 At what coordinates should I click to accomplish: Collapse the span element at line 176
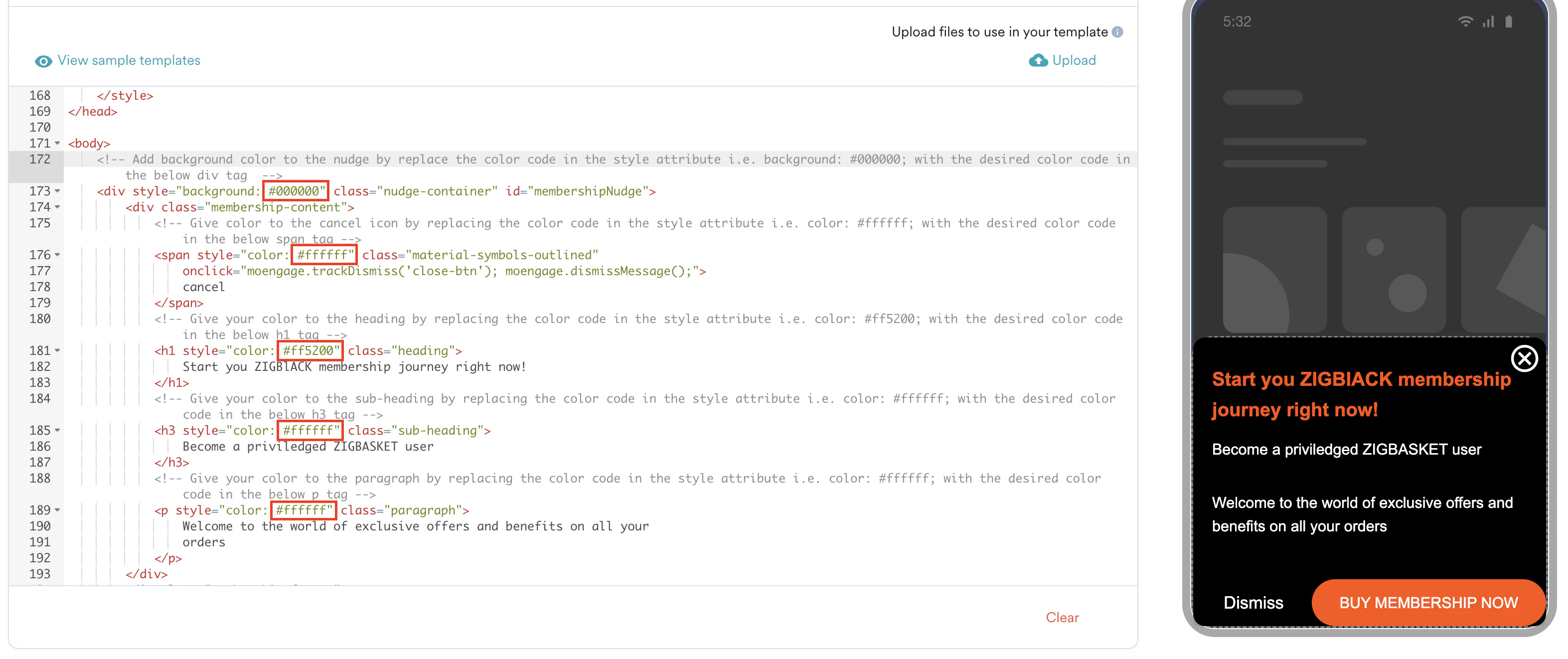(x=58, y=255)
